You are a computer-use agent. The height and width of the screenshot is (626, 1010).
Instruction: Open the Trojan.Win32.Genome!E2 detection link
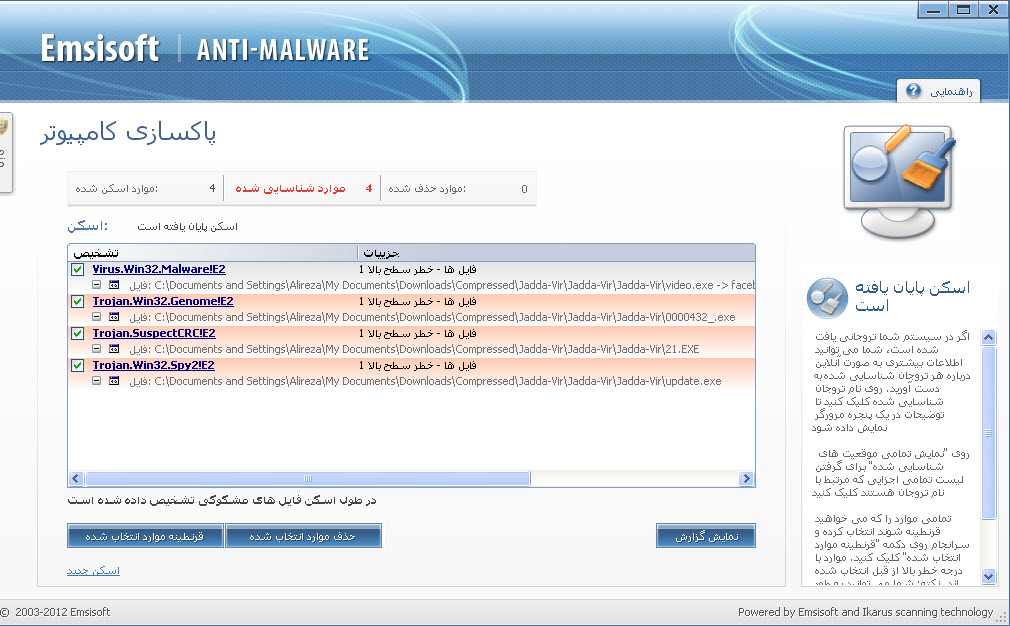coord(163,301)
